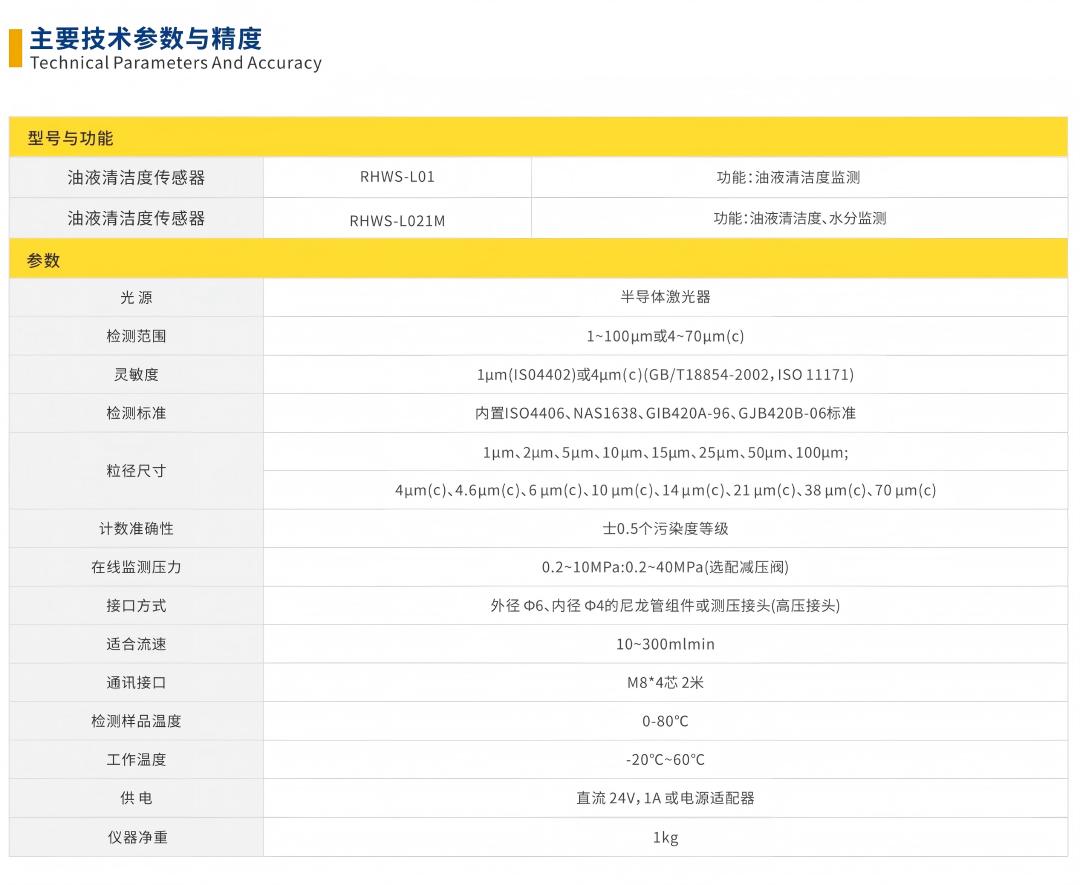Select the 接口方式 row label
This screenshot has width=1080, height=885.
pyautogui.click(x=136, y=606)
